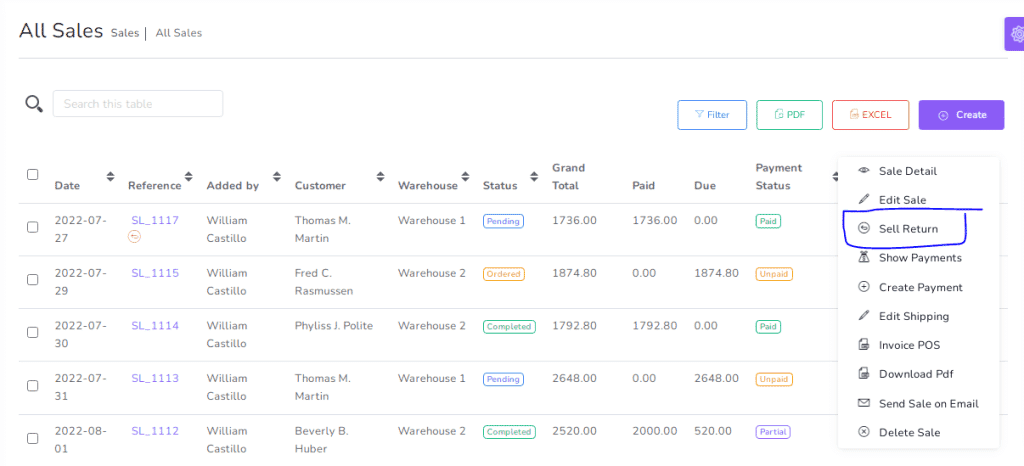The width and height of the screenshot is (1024, 466).
Task: Sort by Customer column sort arrows
Action: coord(381,178)
